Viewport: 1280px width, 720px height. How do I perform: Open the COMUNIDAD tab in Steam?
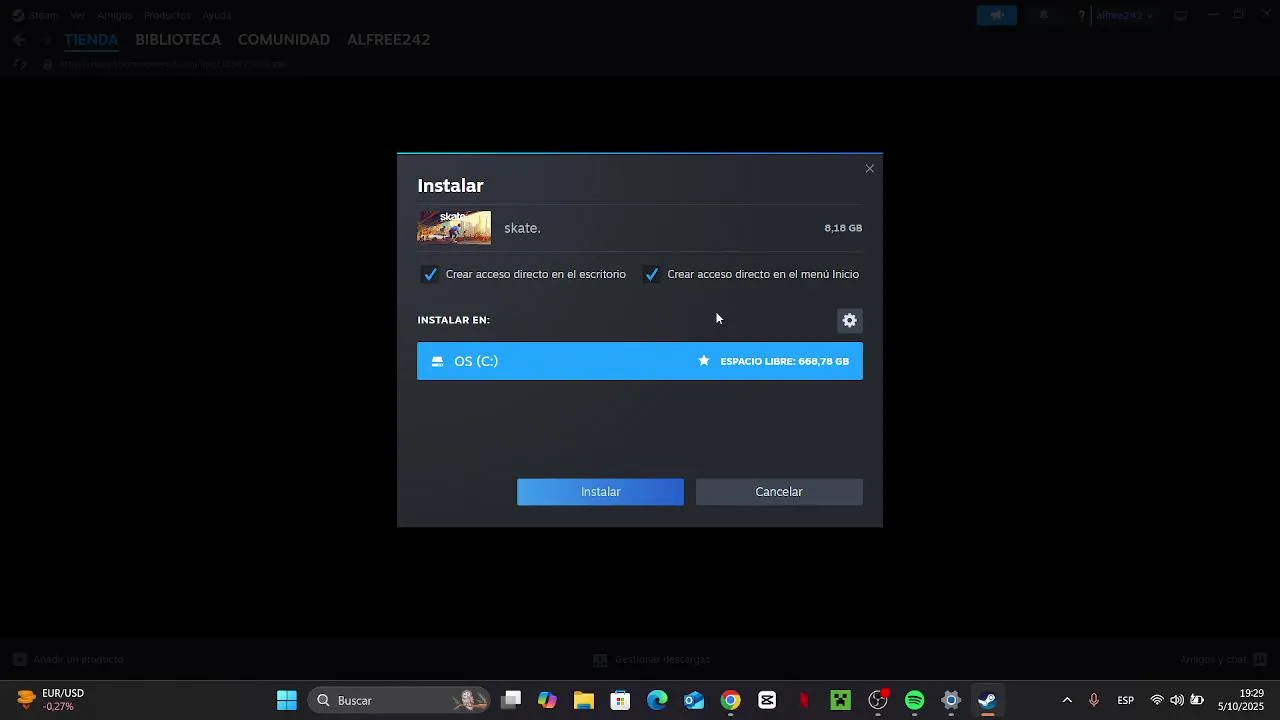(x=284, y=40)
